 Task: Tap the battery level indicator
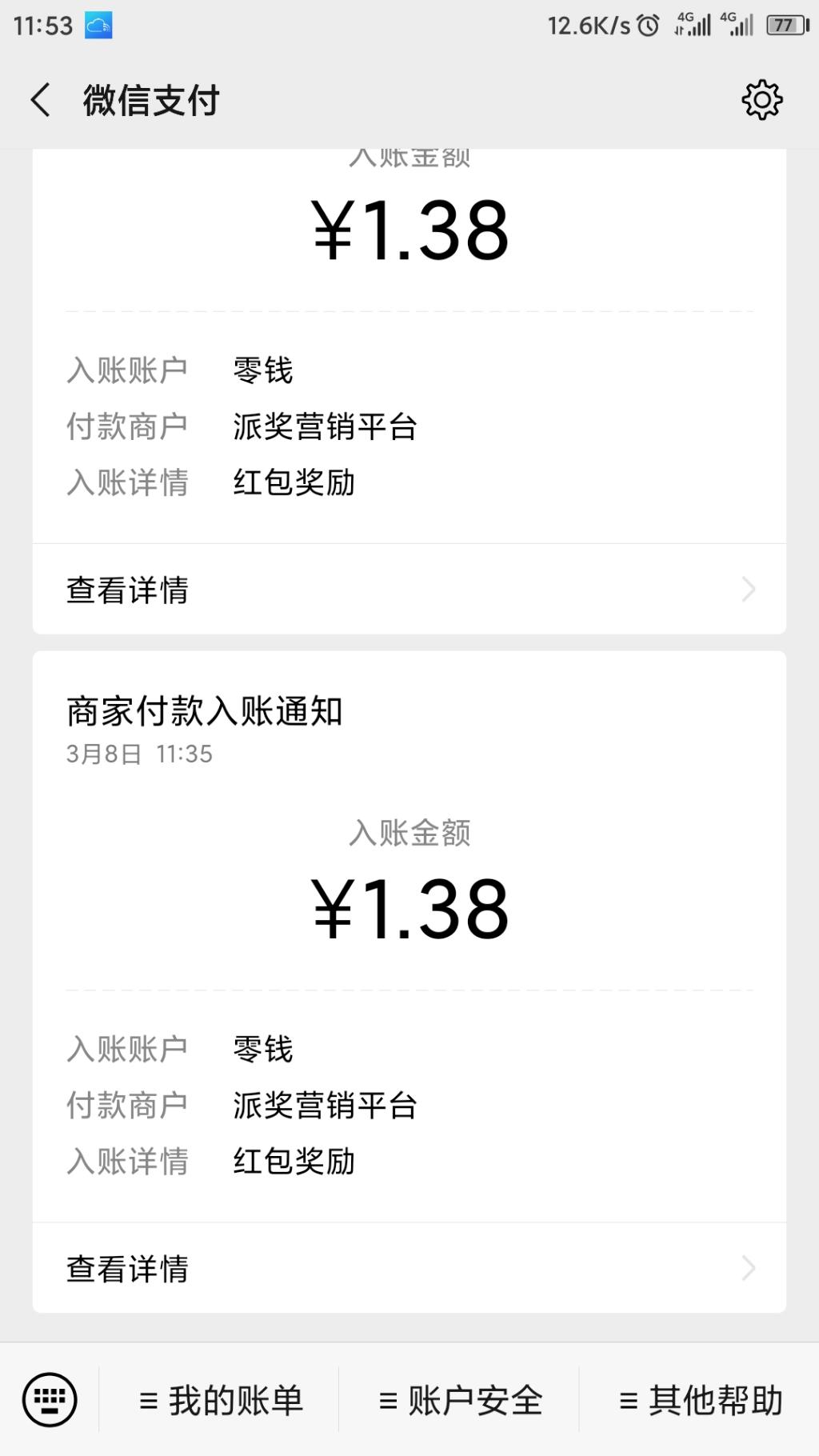point(787,26)
